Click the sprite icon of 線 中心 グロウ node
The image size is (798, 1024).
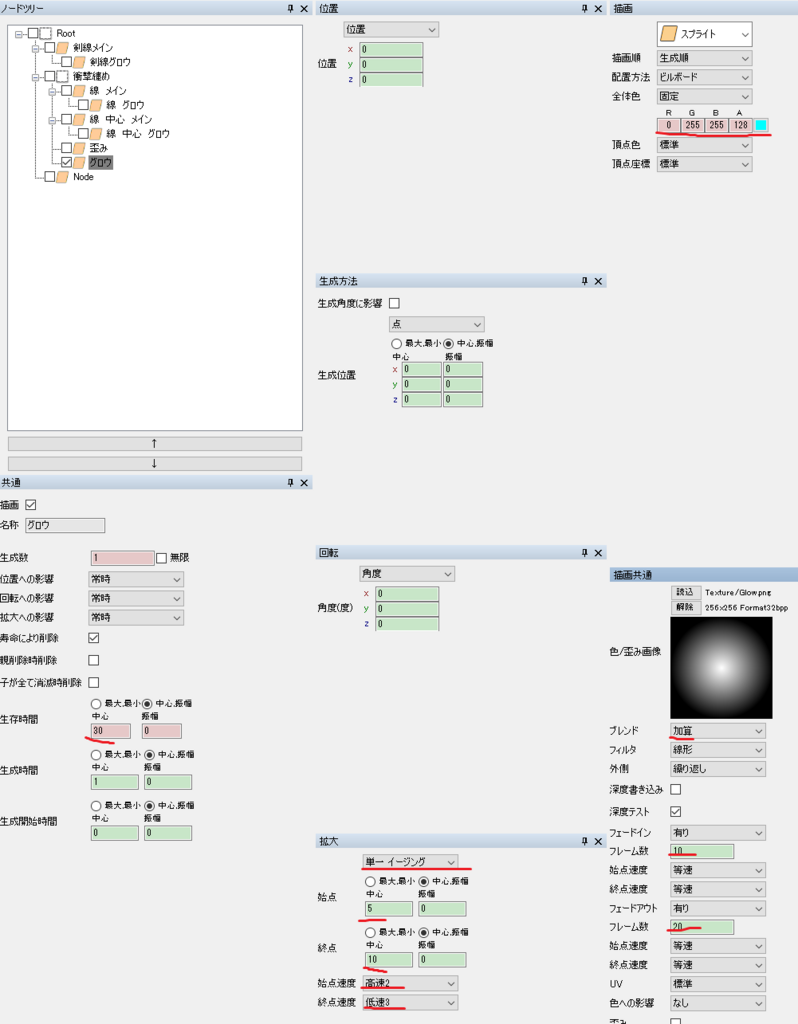tap(96, 134)
